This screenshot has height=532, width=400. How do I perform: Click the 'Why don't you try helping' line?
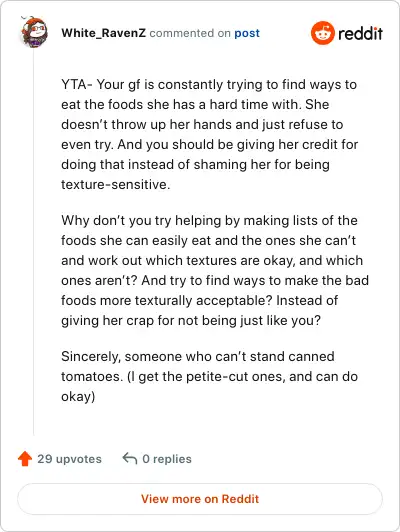coord(209,221)
